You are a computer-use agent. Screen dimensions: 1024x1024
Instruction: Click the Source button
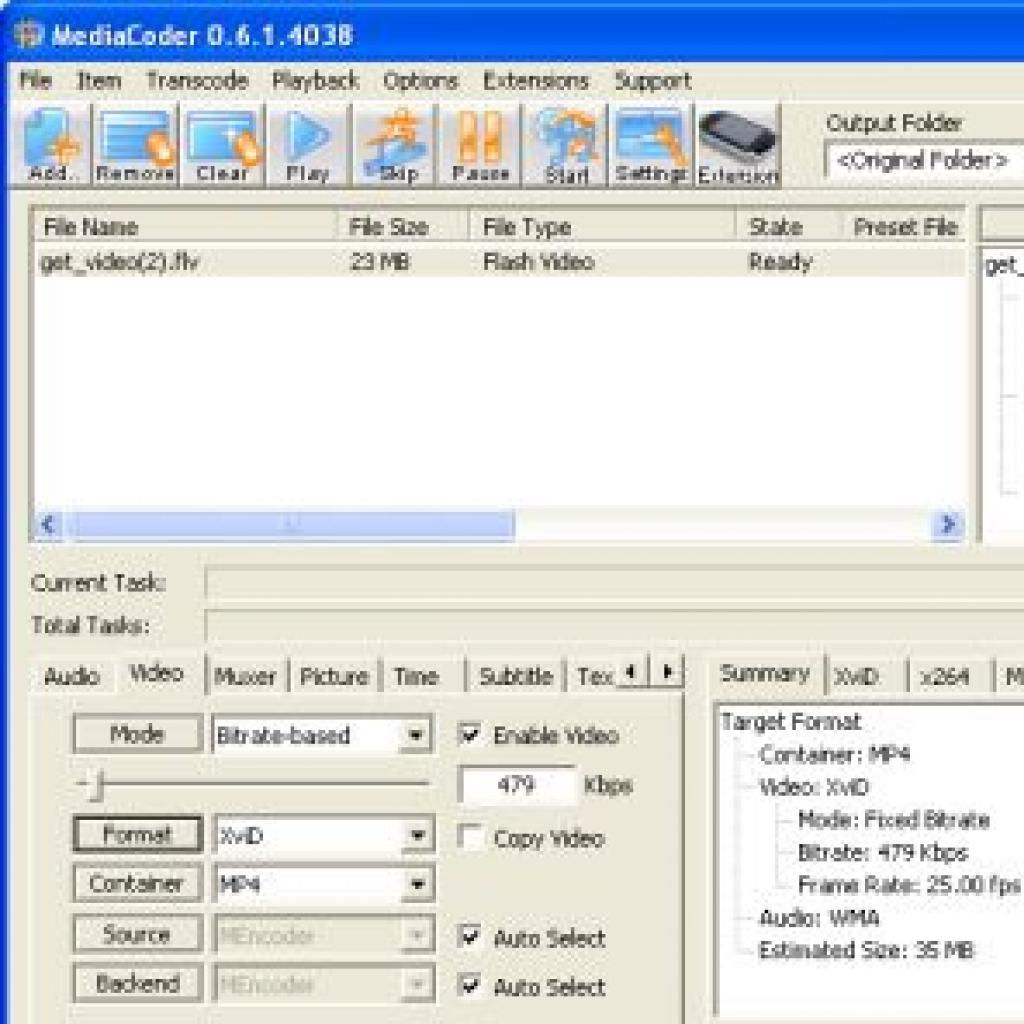tap(137, 934)
